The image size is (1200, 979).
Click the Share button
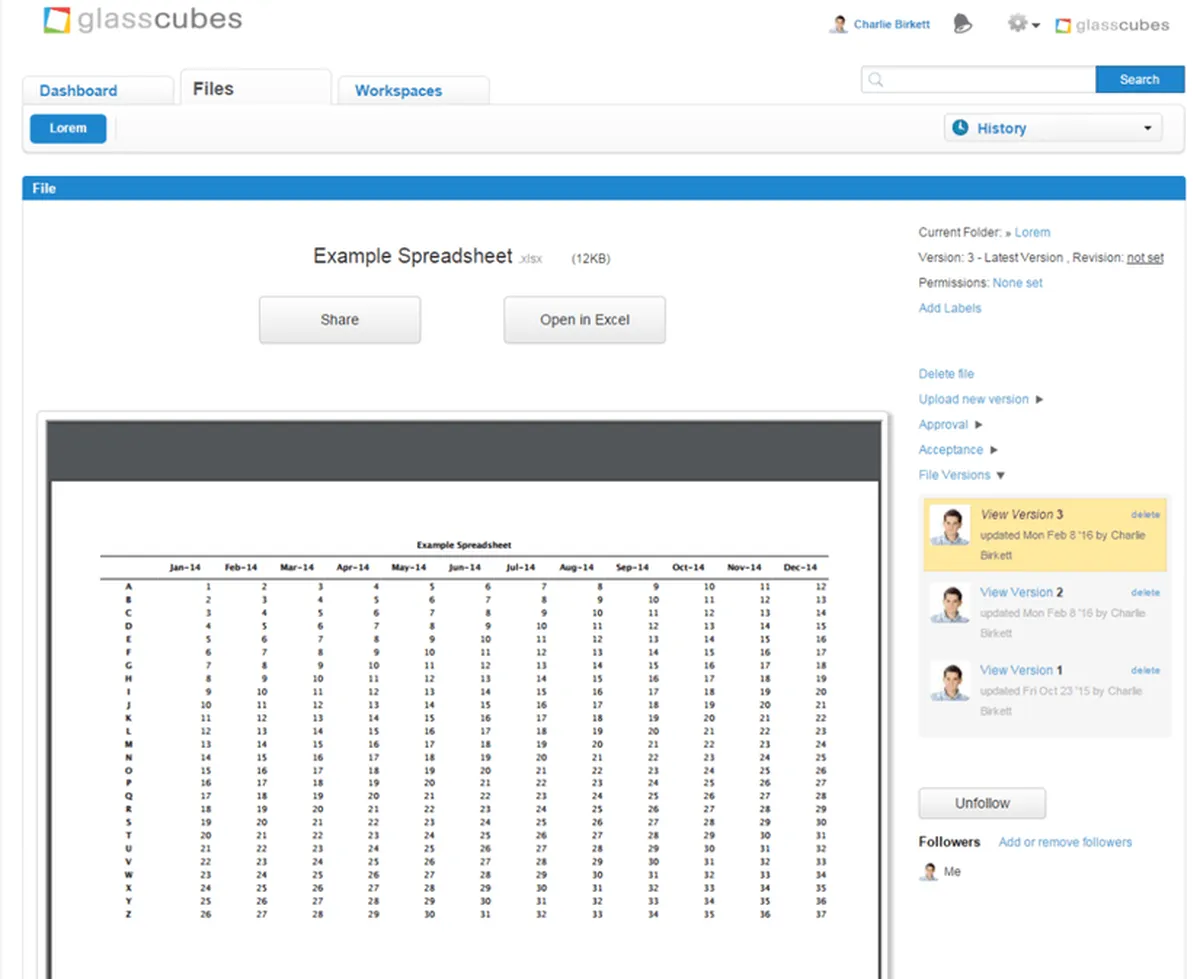pos(340,320)
